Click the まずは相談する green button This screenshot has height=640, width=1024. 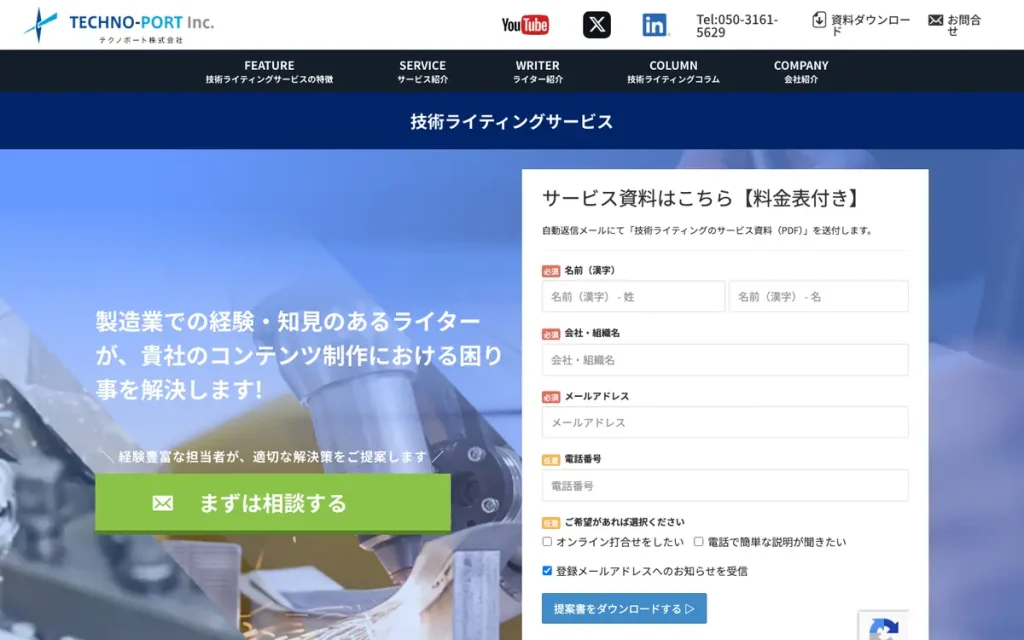273,503
